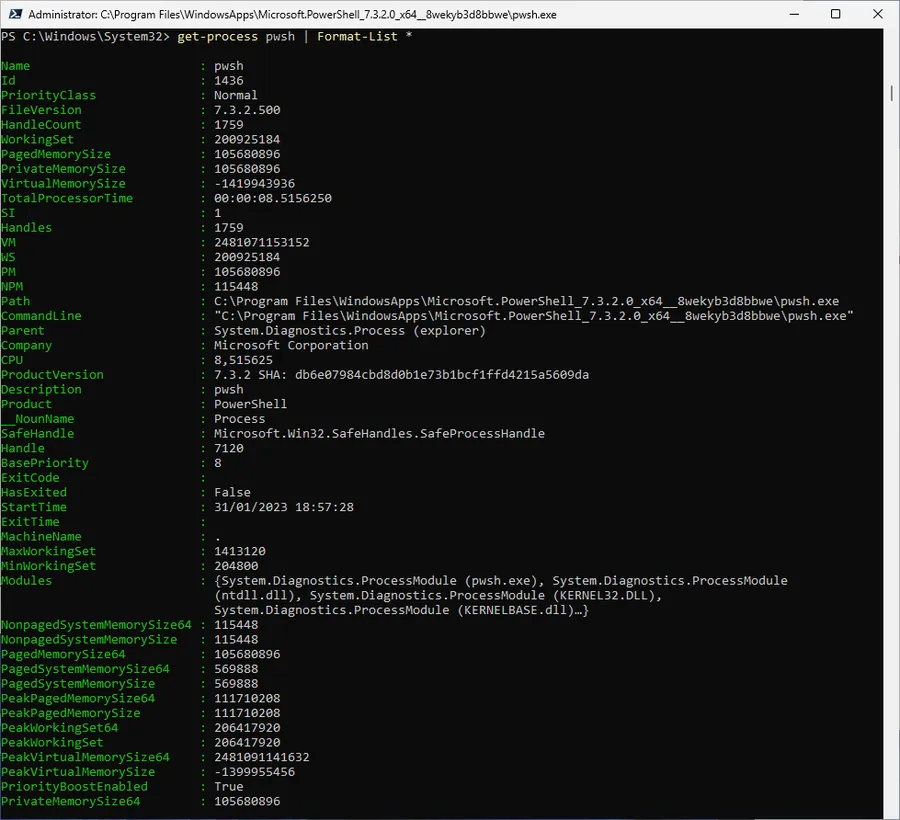Maximize the PowerShell window

click(836, 14)
